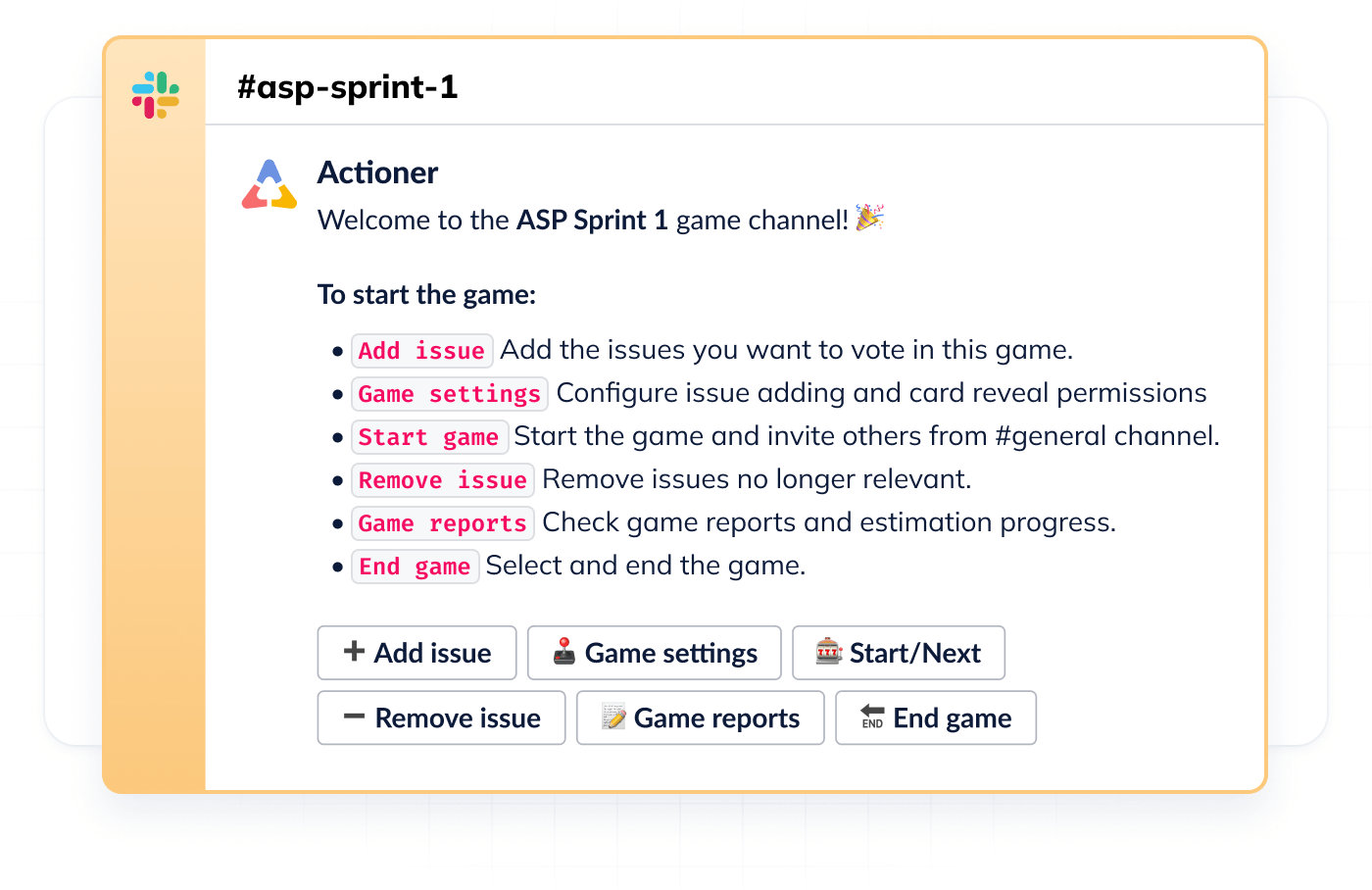Click the minus icon on Remove issue button

[354, 717]
